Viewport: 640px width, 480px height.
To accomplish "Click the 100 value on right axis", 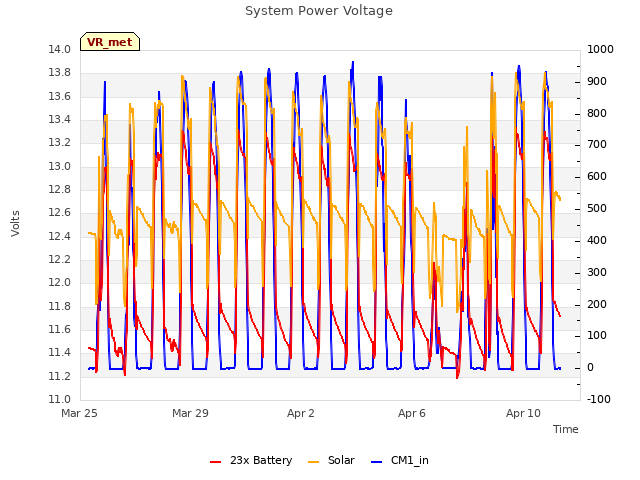I will 597,336.
